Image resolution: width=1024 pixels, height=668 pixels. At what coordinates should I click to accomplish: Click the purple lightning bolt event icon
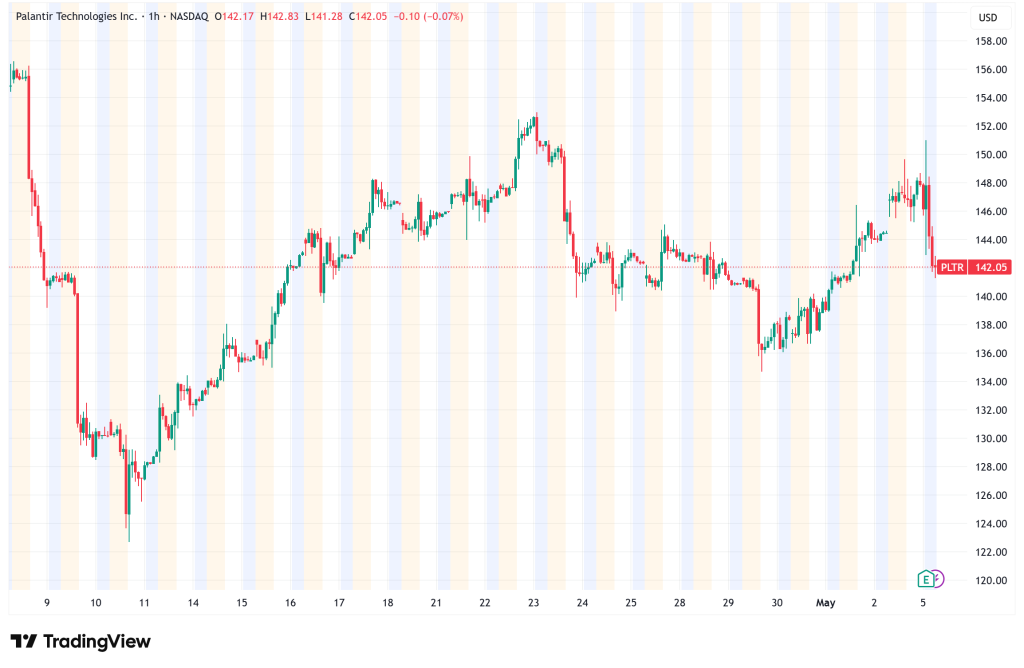point(938,579)
